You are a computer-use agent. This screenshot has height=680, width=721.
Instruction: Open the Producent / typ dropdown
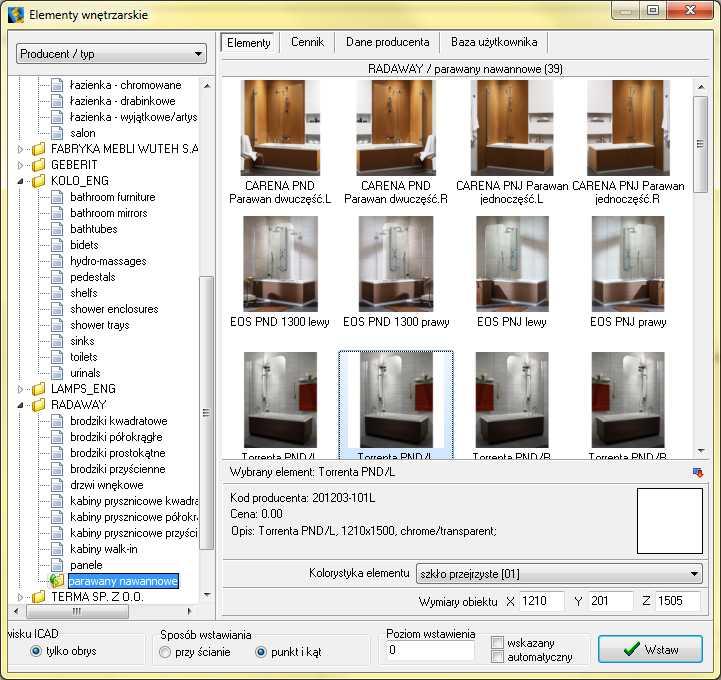tap(111, 54)
